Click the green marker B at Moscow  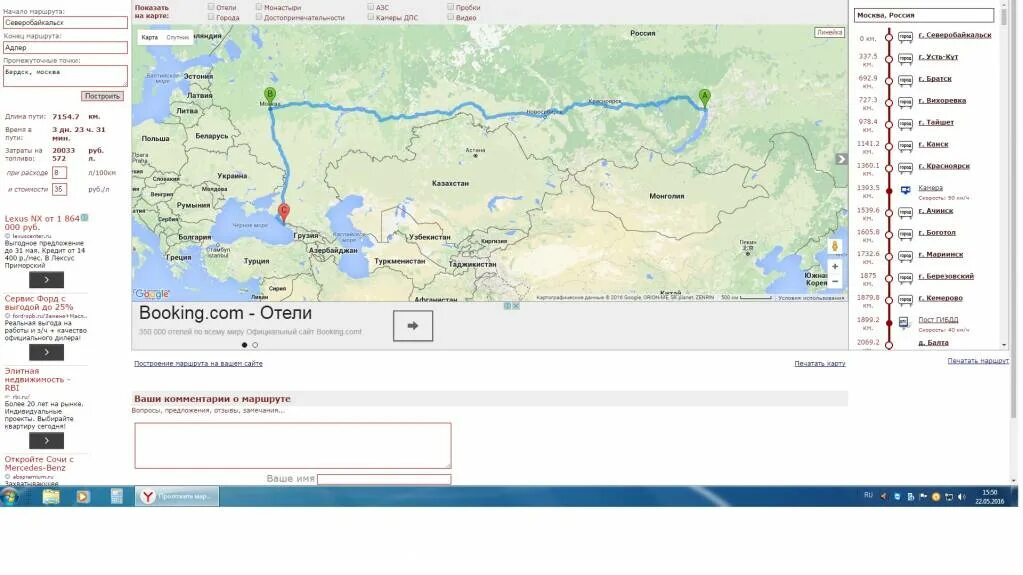pyautogui.click(x=269, y=97)
